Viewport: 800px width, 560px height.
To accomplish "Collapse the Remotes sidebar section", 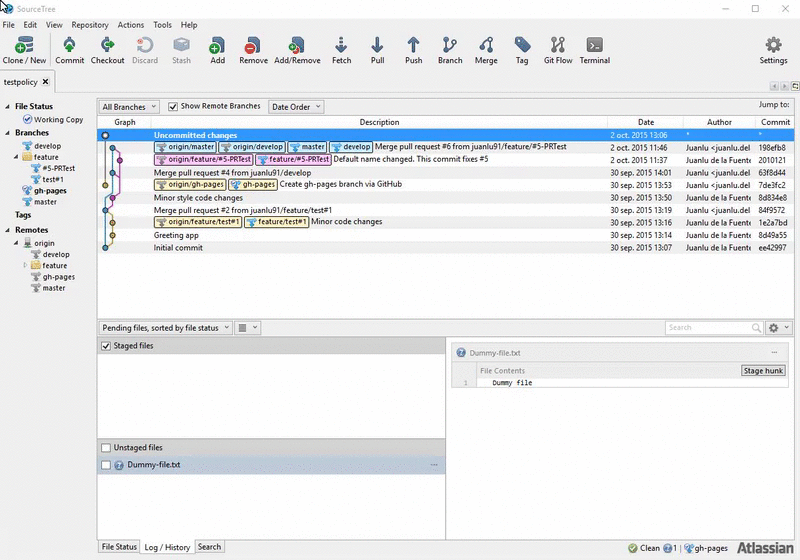I will pos(7,230).
